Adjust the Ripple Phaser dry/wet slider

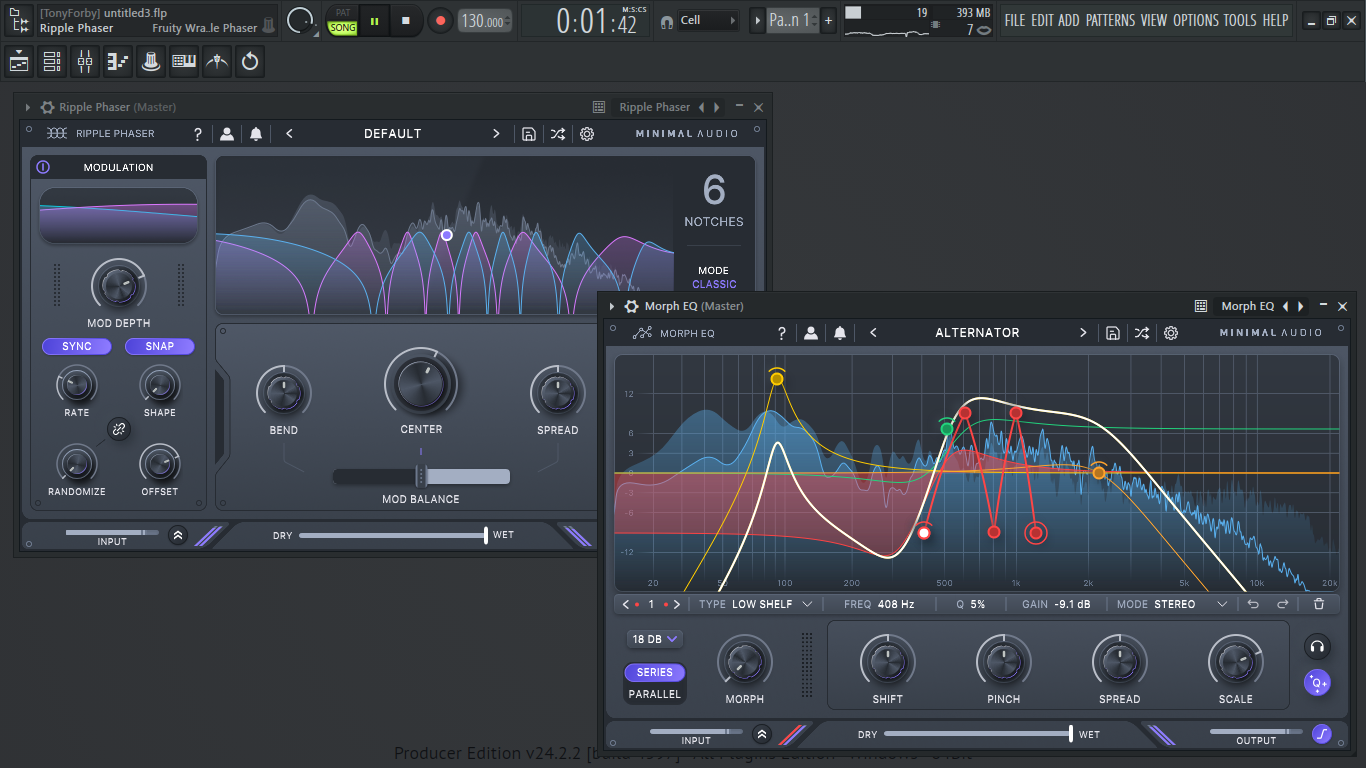392,535
